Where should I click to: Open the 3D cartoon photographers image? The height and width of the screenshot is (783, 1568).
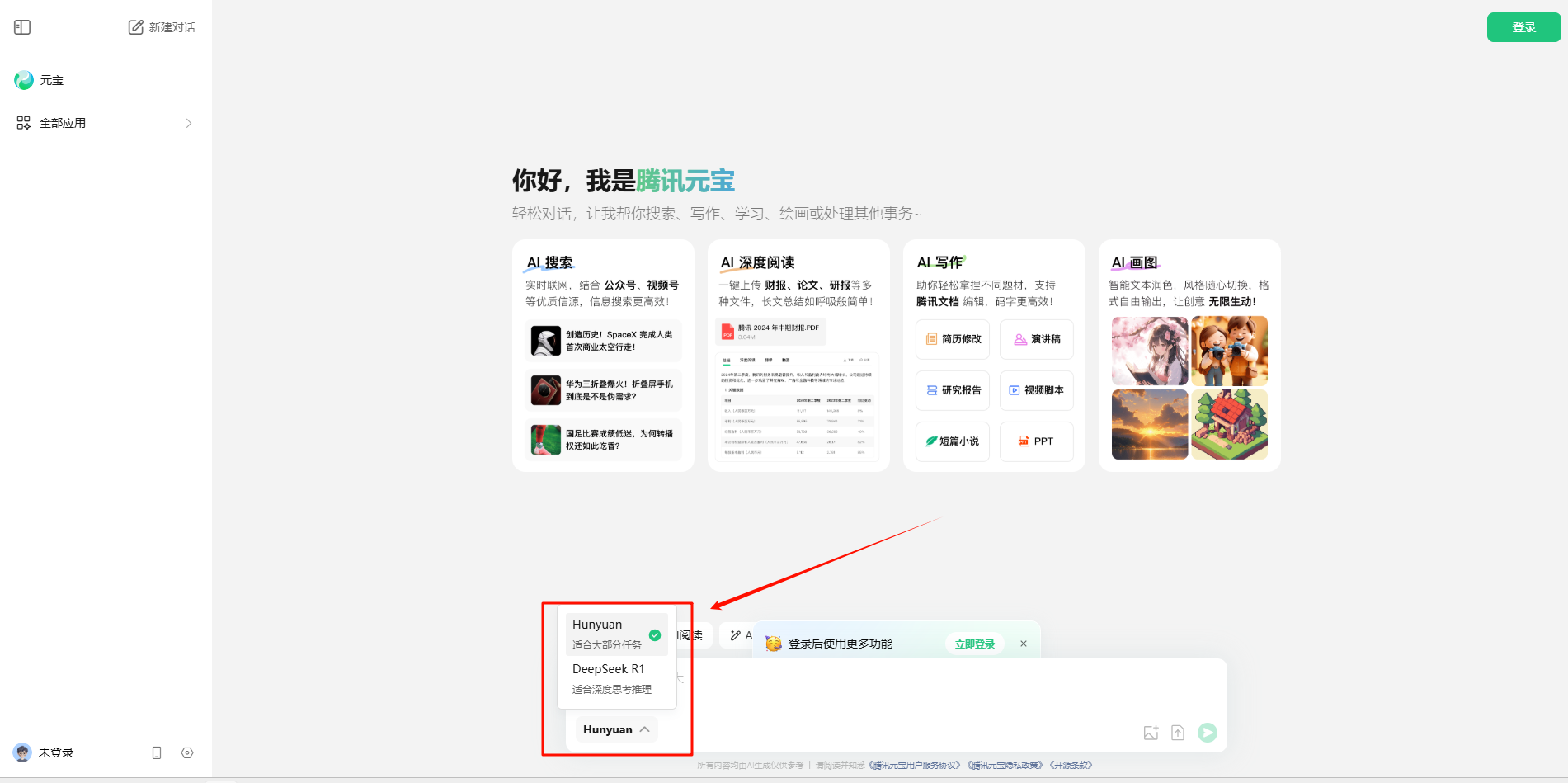[x=1229, y=351]
